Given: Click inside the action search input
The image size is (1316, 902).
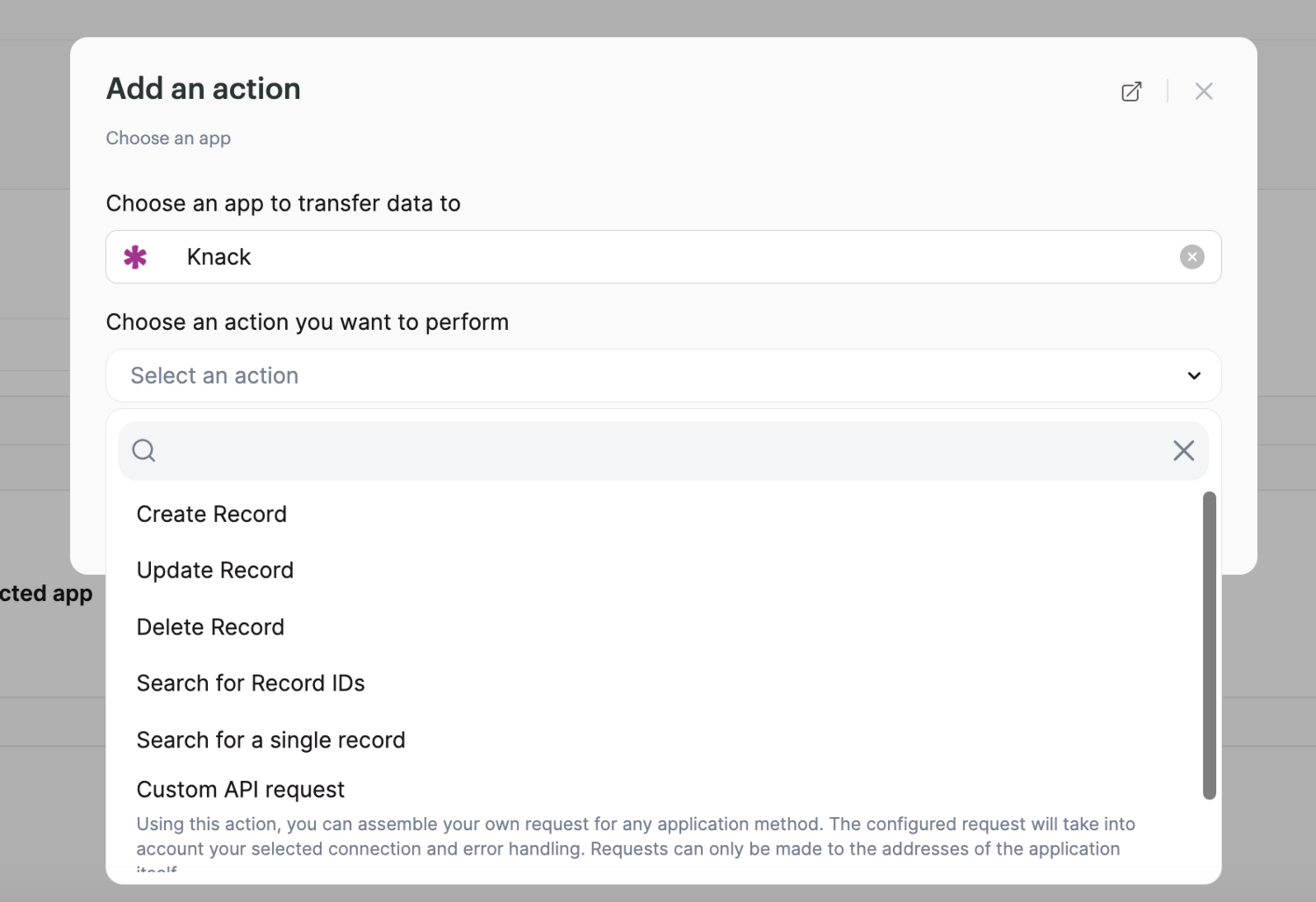Looking at the screenshot, I should click(614, 450).
